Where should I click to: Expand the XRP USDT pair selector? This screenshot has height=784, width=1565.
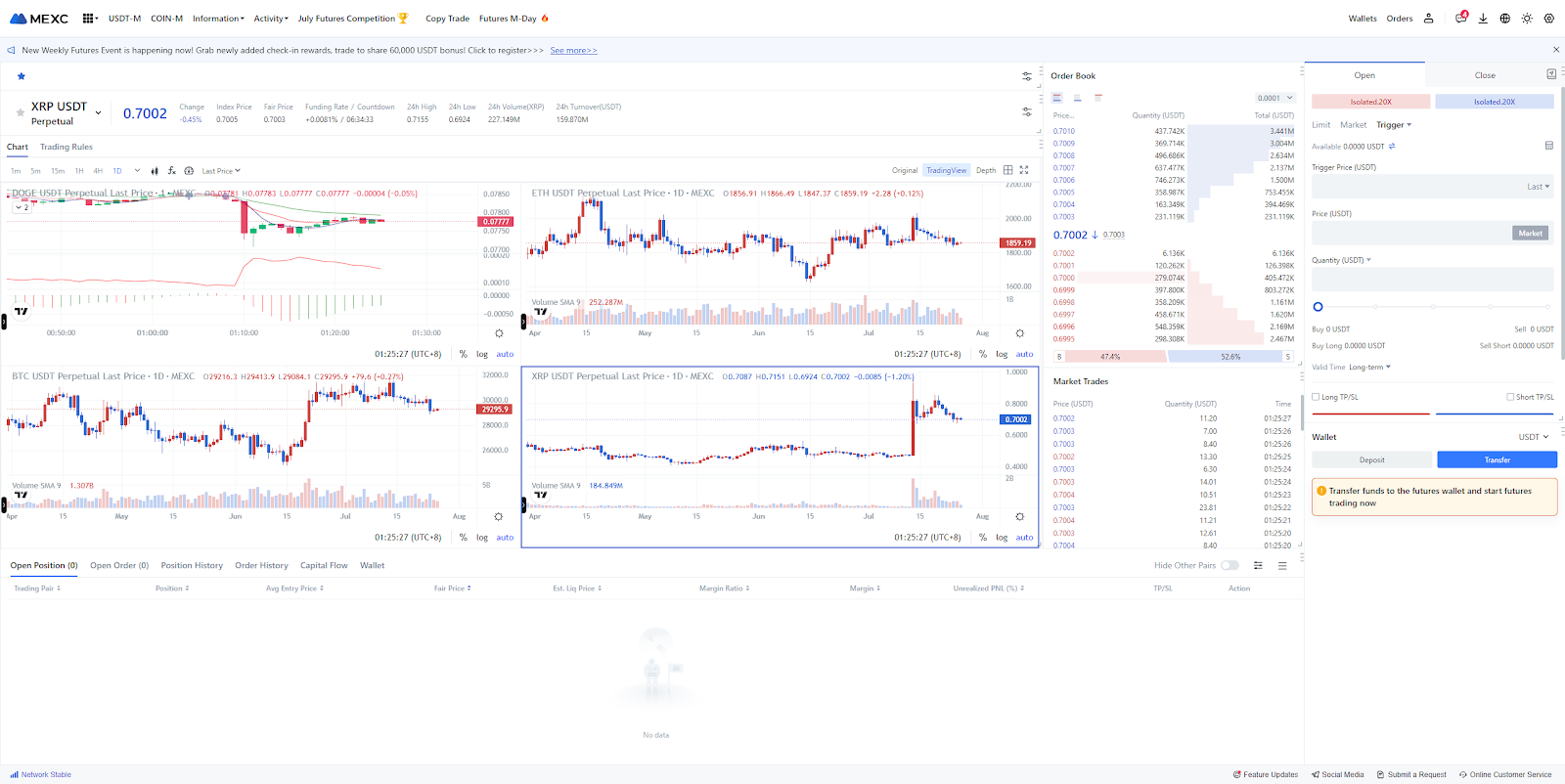[98, 113]
